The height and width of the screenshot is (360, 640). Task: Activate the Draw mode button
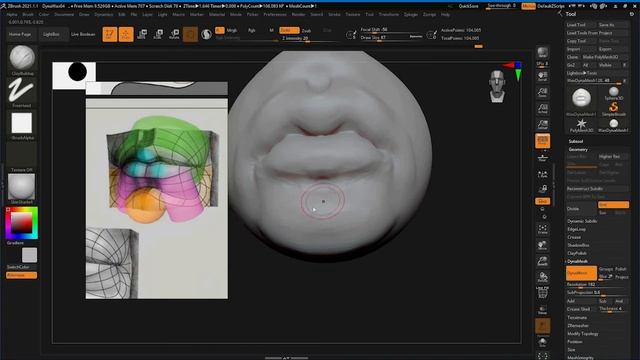[x=126, y=34]
